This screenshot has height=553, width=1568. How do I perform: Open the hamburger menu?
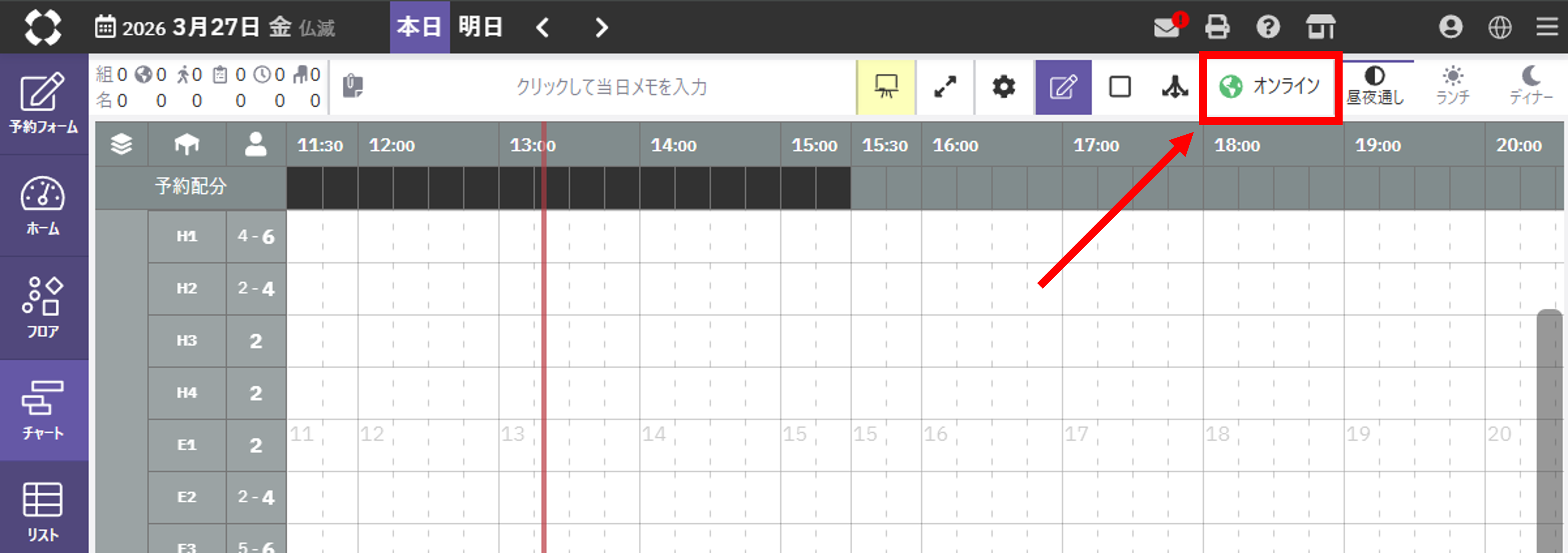pos(1547,27)
